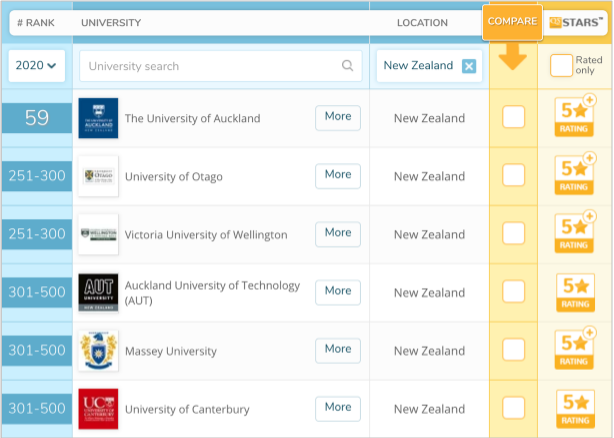Click the search magnifier icon
Image resolution: width=614 pixels, height=438 pixels.
348,66
